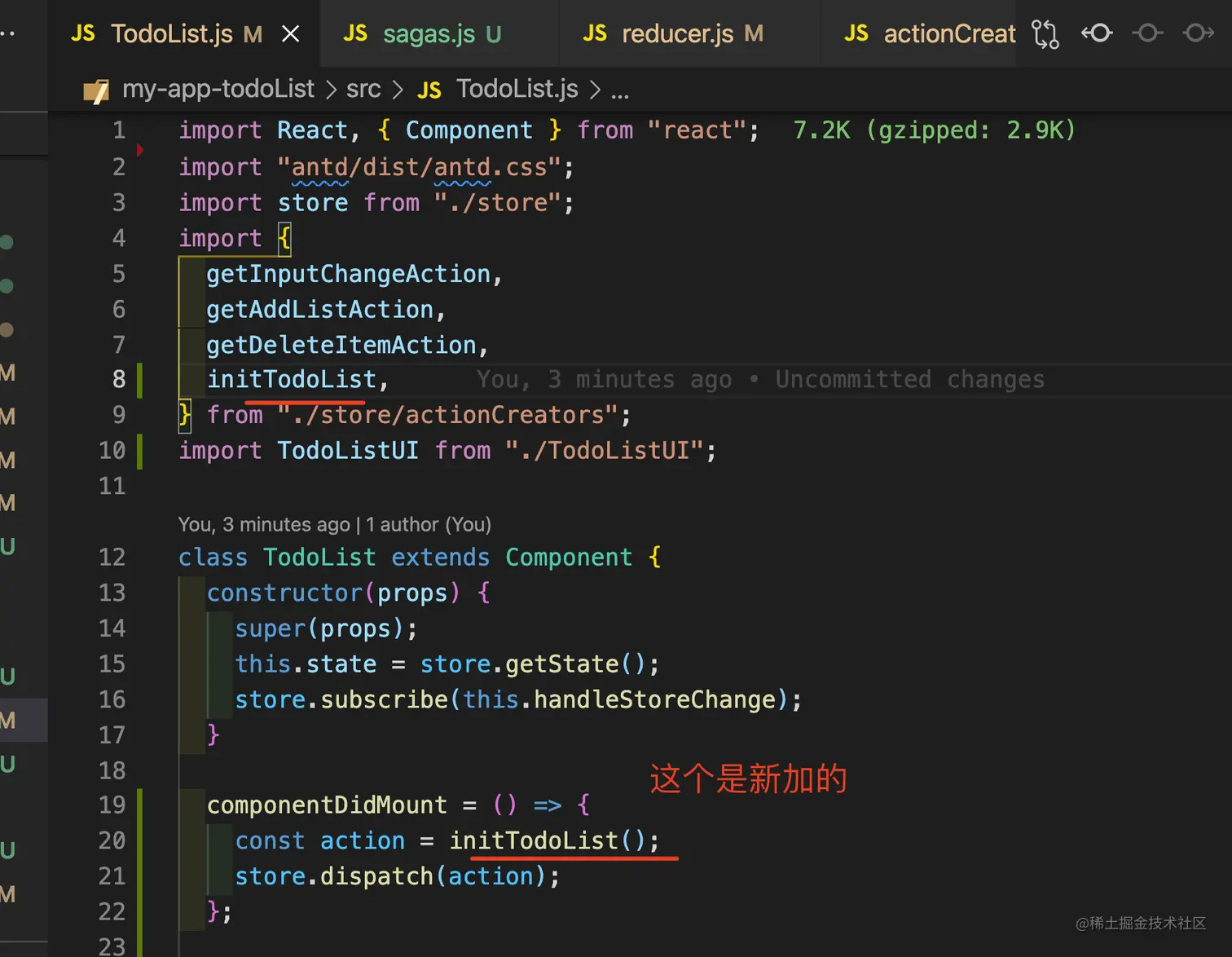Click line number 1 in the gutter

[119, 130]
